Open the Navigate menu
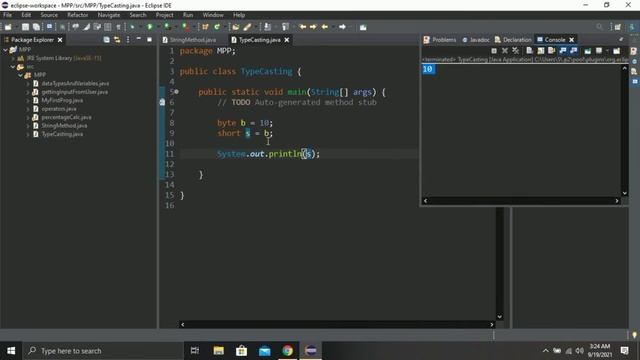Viewport: 640px width, 360px height. [109, 15]
